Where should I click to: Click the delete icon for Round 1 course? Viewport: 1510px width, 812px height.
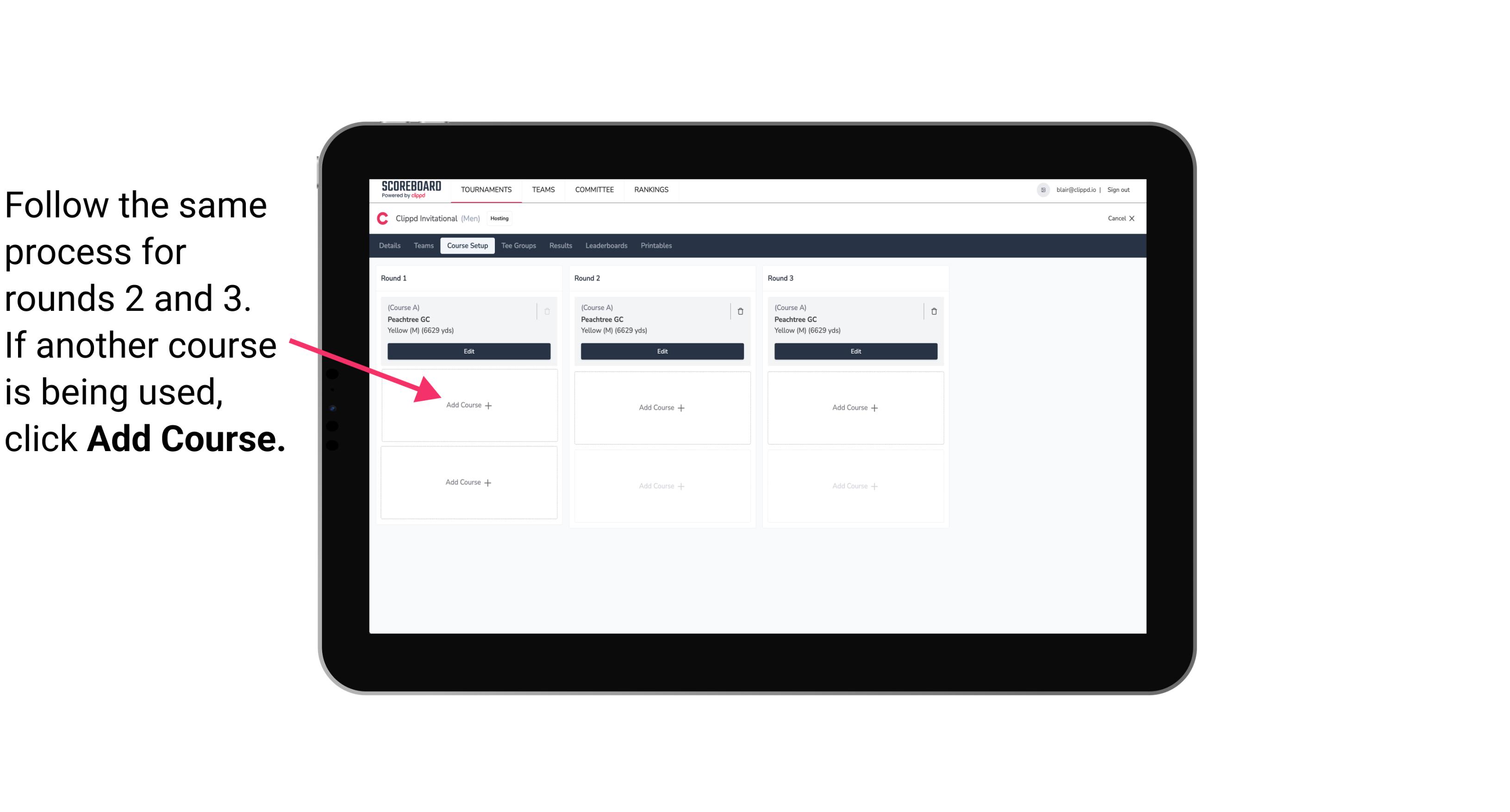click(x=548, y=310)
